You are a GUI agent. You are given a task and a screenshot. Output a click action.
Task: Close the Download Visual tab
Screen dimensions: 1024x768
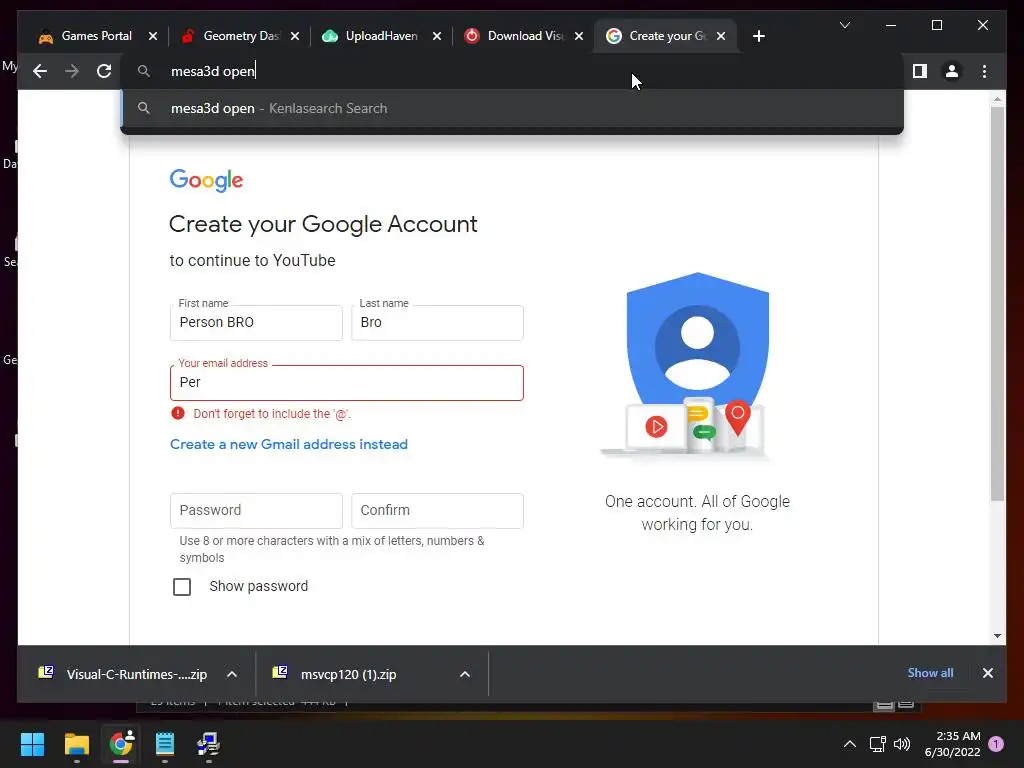click(579, 36)
